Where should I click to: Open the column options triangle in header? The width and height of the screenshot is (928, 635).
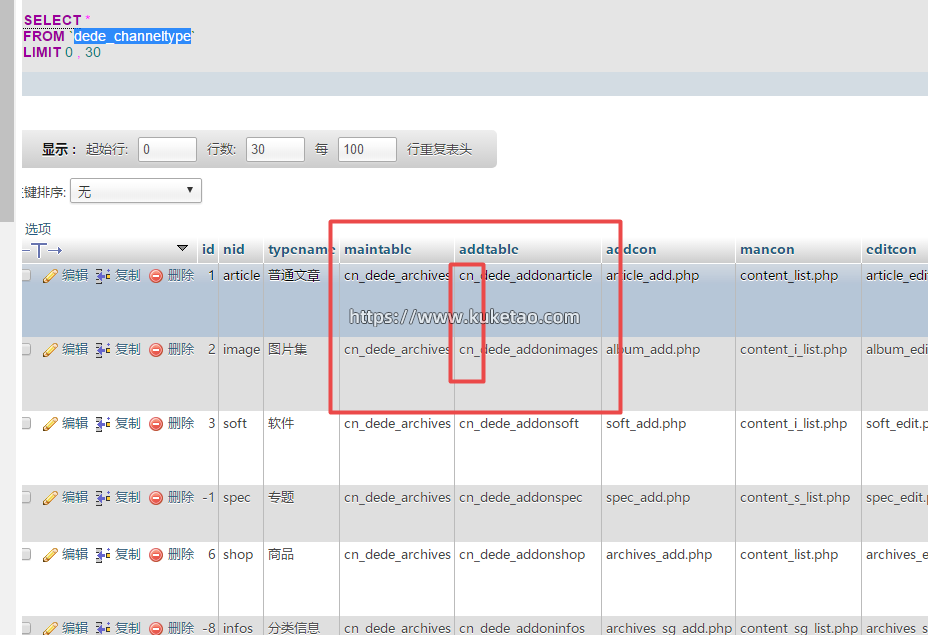coord(182,248)
